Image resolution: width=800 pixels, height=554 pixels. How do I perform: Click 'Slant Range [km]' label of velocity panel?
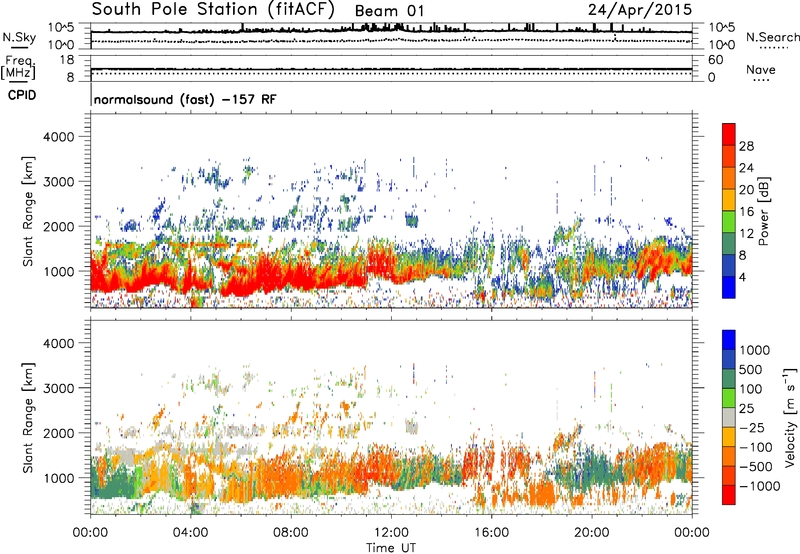tap(28, 417)
